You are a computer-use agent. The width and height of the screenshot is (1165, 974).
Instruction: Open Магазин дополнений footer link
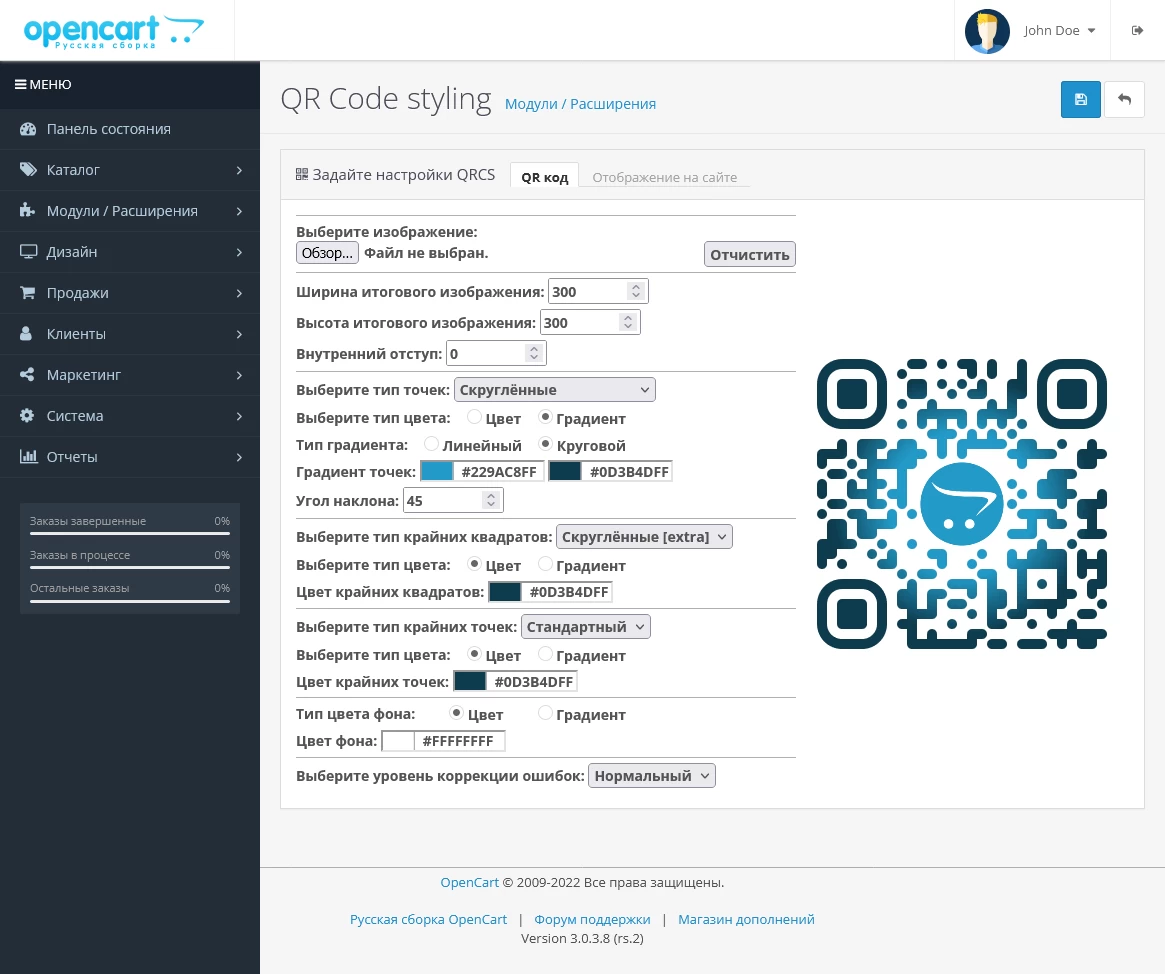pos(746,920)
